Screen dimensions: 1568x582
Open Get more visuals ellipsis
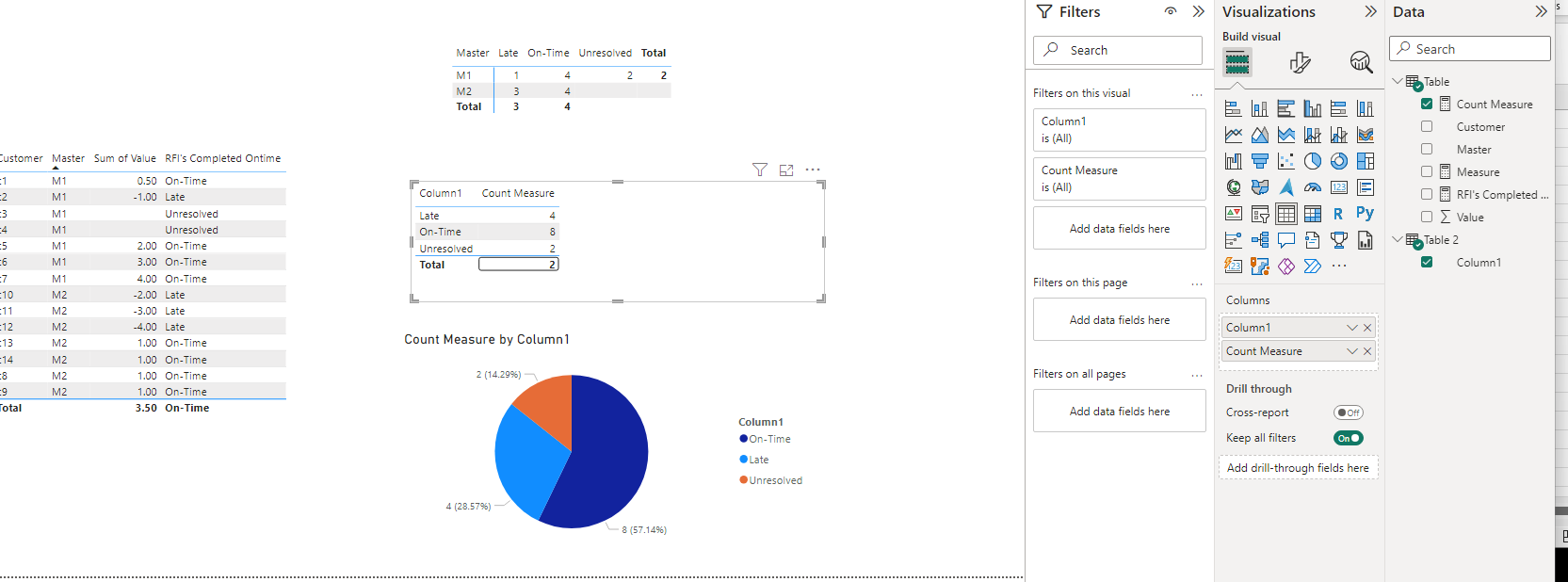(x=1338, y=267)
